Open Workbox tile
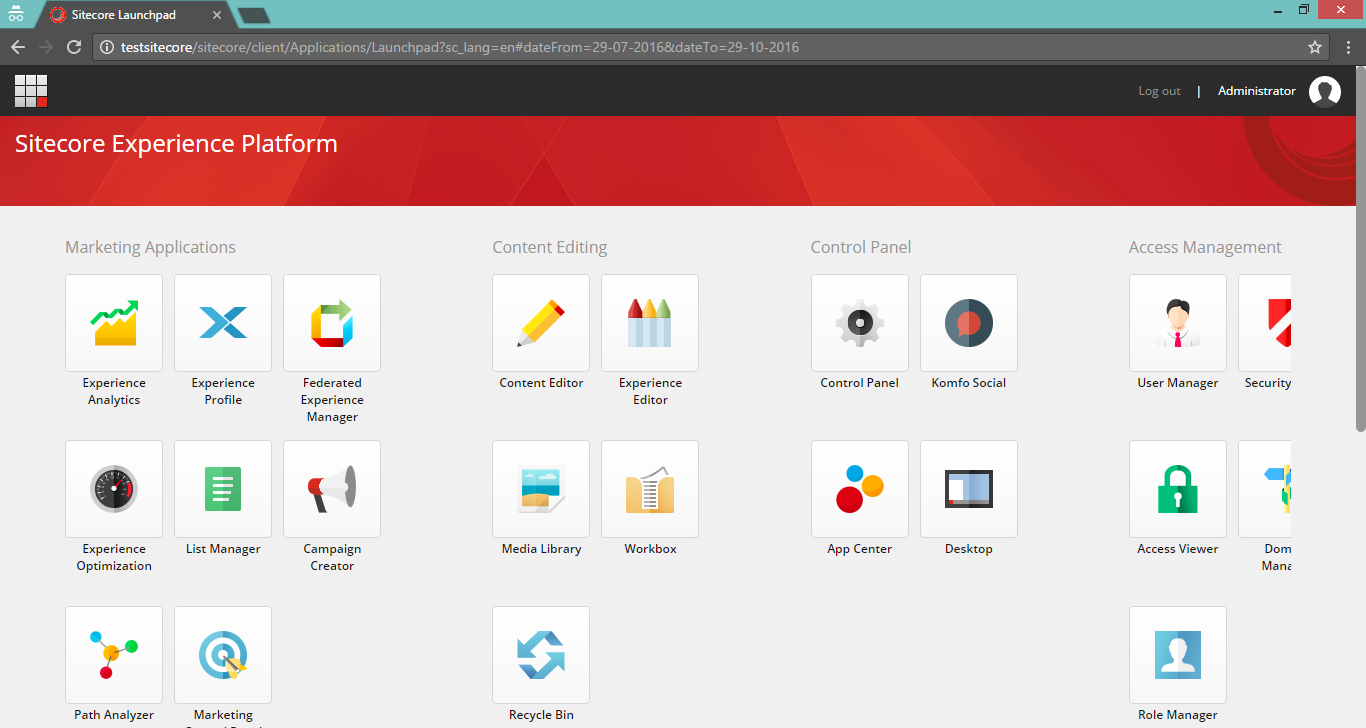Screen dimensions: 1366x728 (x=650, y=489)
